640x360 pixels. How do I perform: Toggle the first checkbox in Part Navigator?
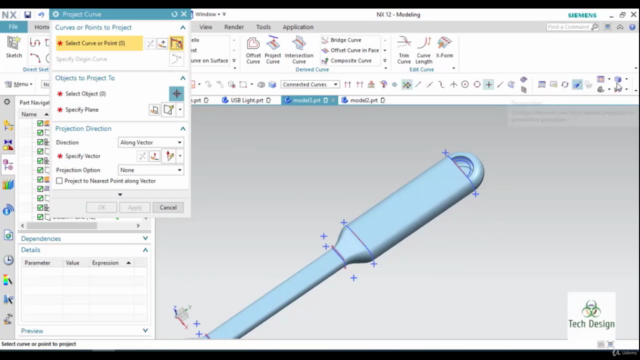point(40,123)
